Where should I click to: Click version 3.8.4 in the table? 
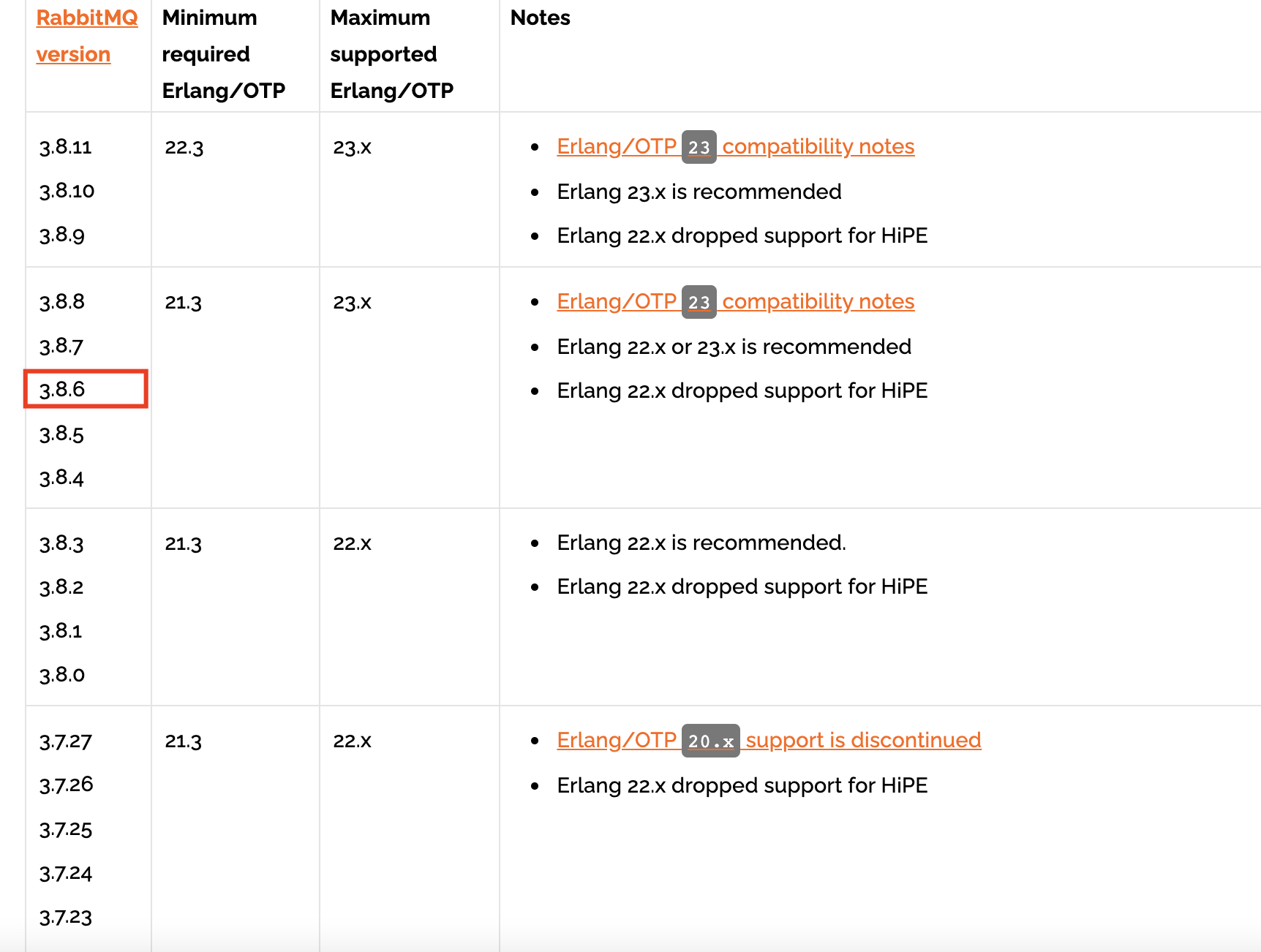click(62, 478)
